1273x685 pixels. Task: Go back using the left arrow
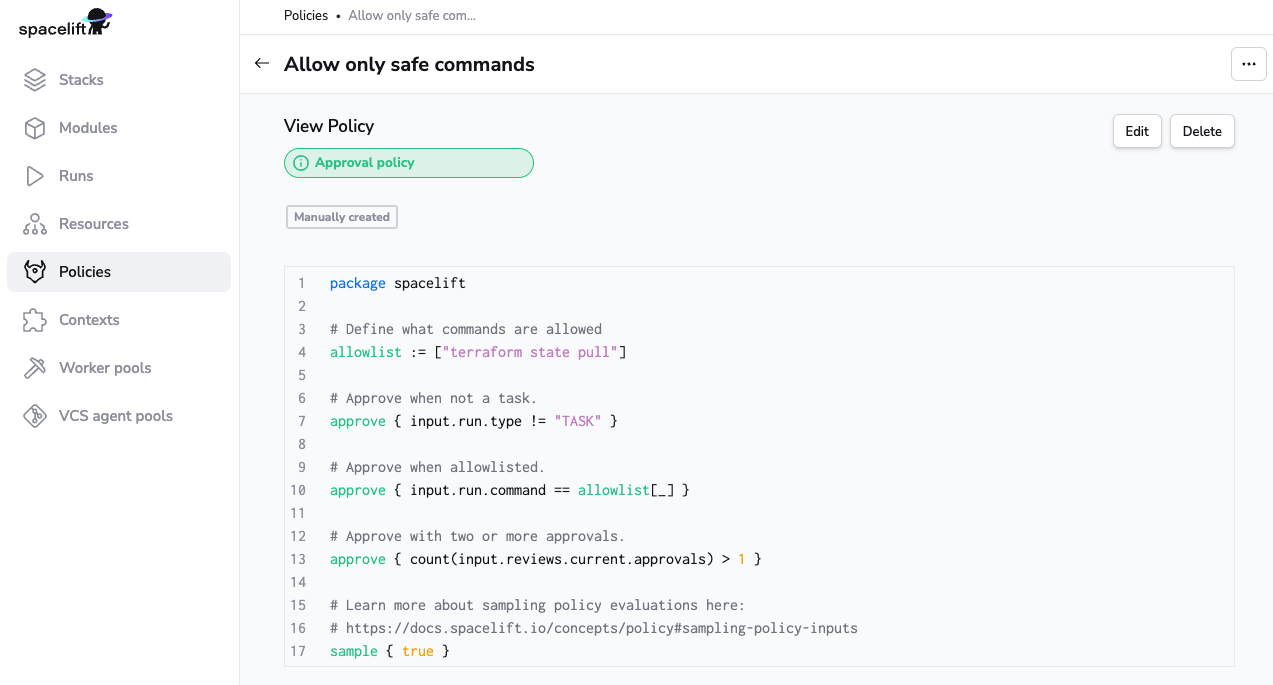262,64
